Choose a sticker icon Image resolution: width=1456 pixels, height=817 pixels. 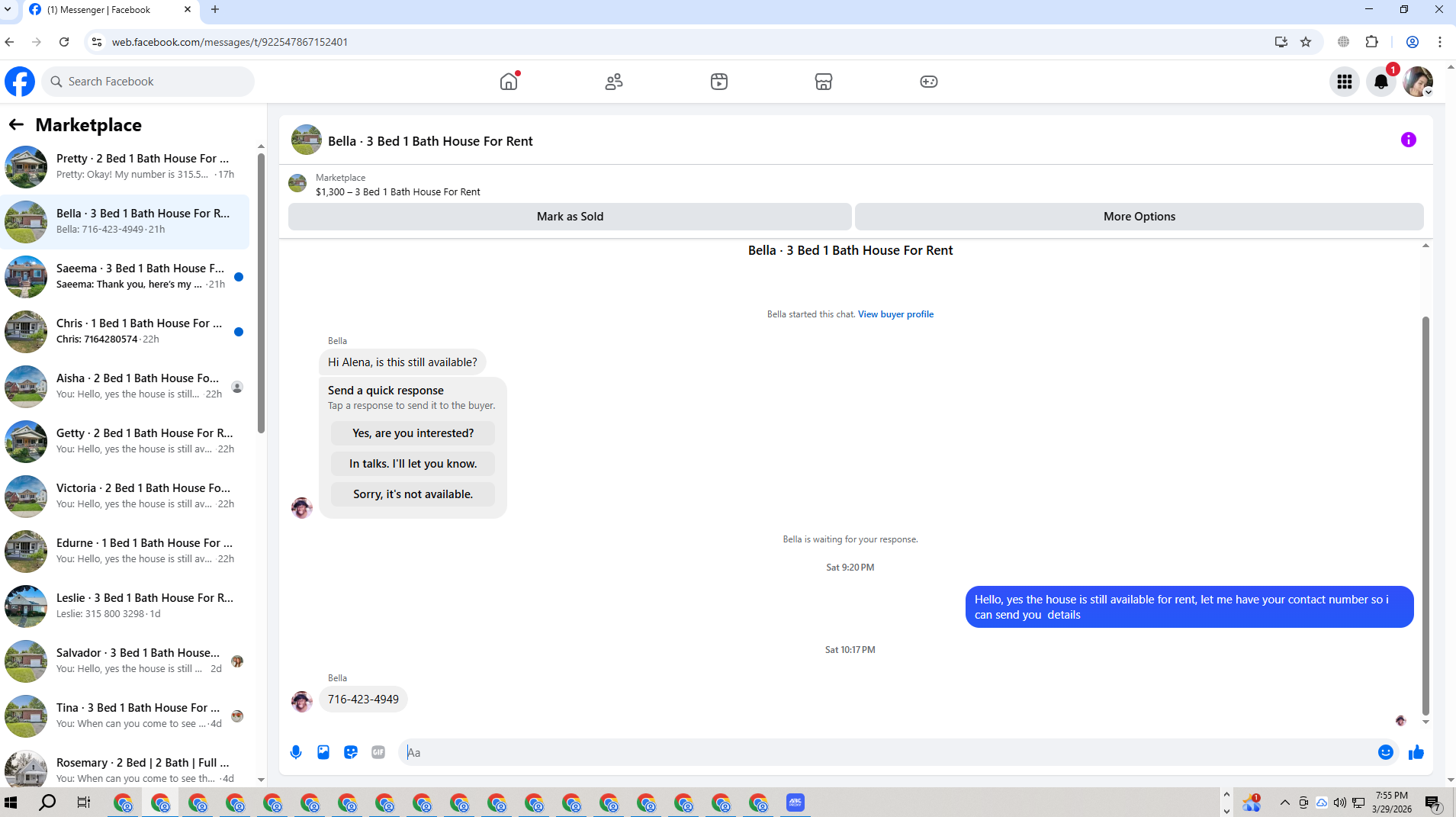[351, 752]
